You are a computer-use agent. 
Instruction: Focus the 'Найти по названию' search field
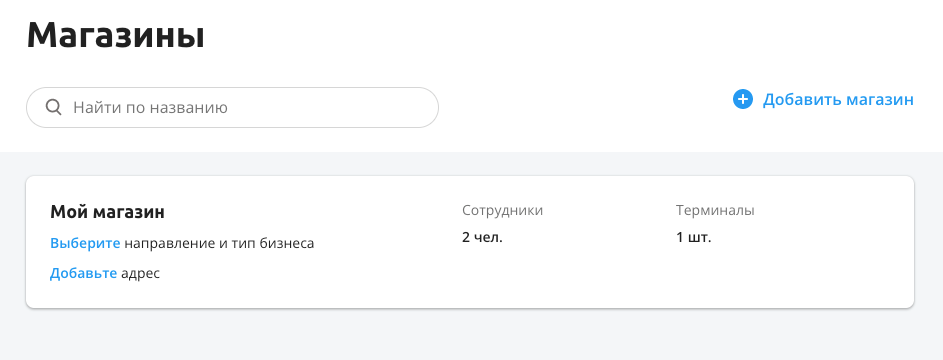pyautogui.click(x=232, y=108)
